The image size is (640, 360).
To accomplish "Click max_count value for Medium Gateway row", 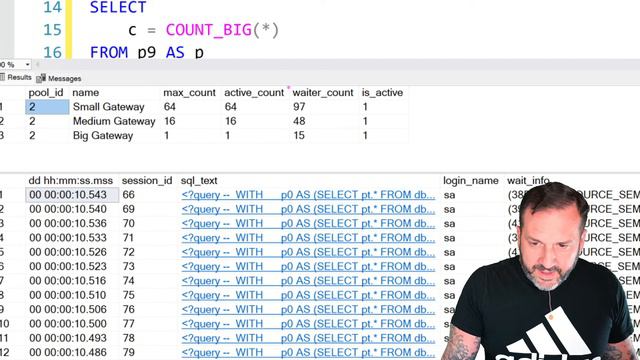I will [169, 121].
